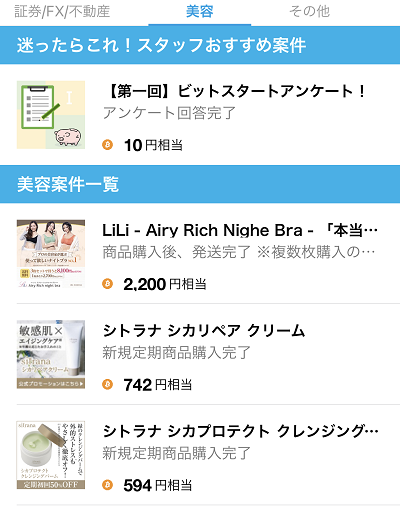
Task: Tap the bitcoin icon beside 594円相当
Action: coord(107,485)
